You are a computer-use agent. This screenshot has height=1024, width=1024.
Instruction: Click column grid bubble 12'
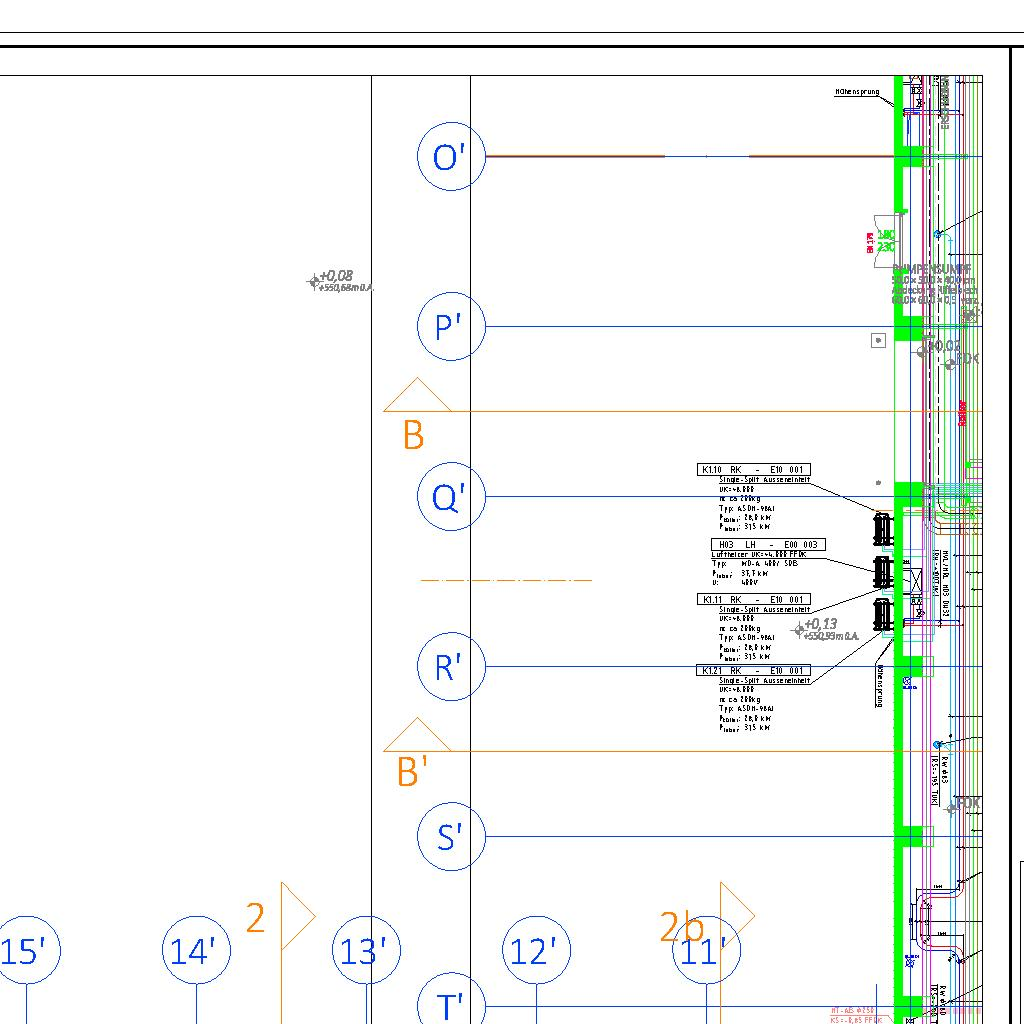click(x=536, y=951)
